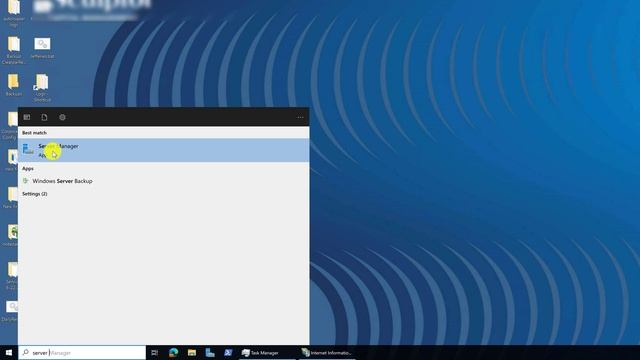Click in the taskbar search box containing "server"
This screenshot has width=640, height=360.
click(x=82, y=353)
